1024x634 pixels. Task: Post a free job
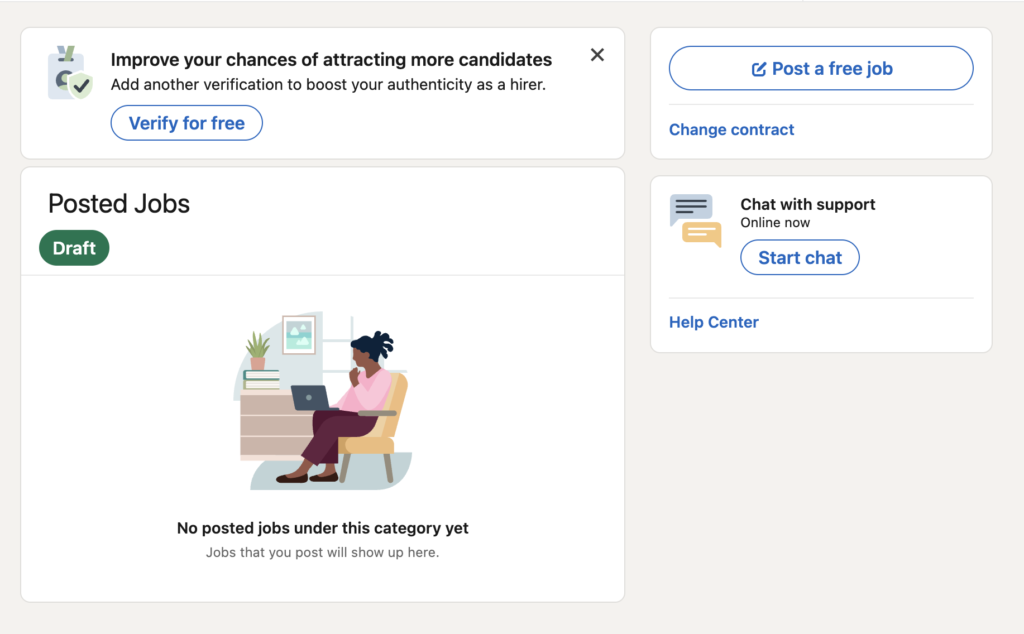pos(820,68)
